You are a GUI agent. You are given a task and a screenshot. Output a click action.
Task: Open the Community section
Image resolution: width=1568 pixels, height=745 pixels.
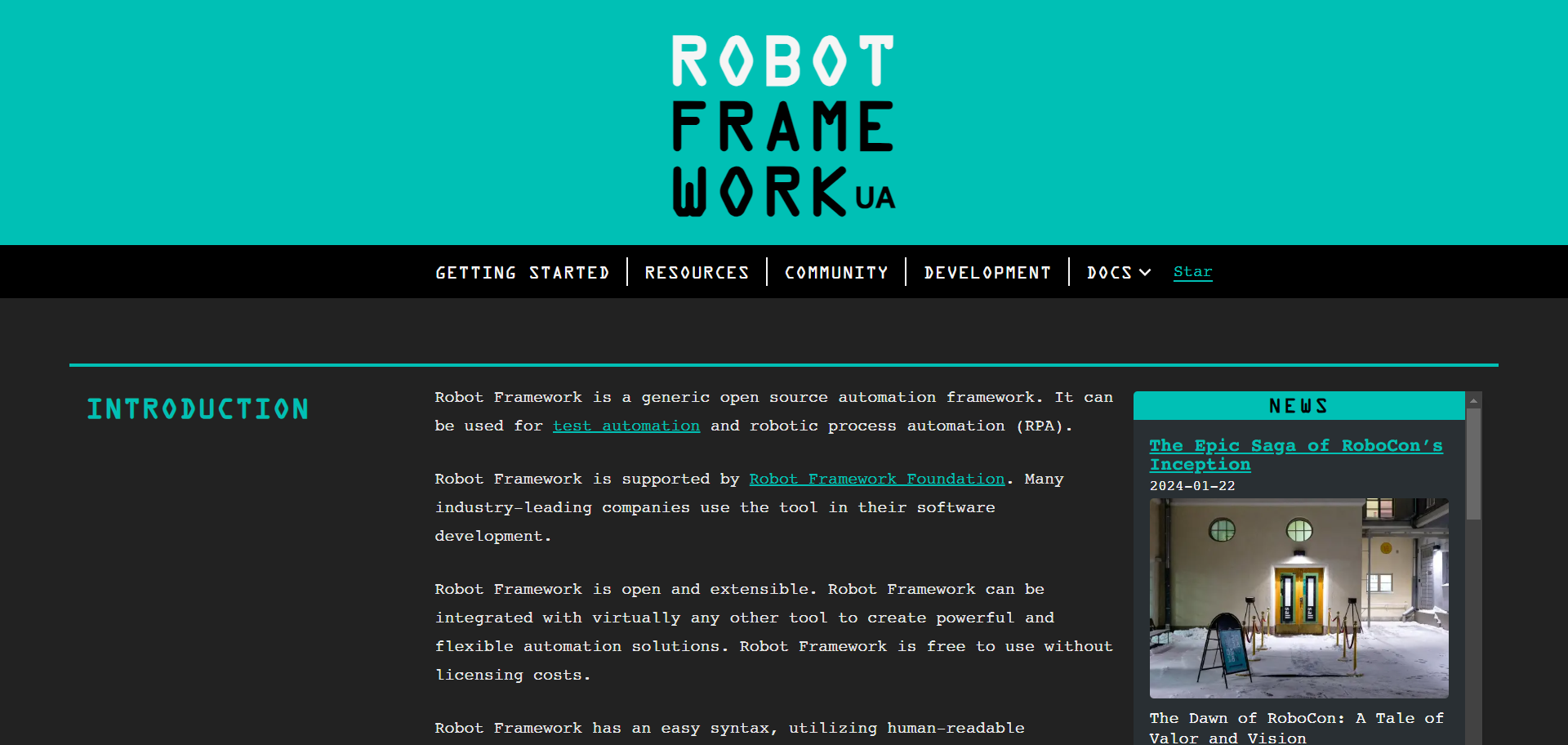[836, 272]
